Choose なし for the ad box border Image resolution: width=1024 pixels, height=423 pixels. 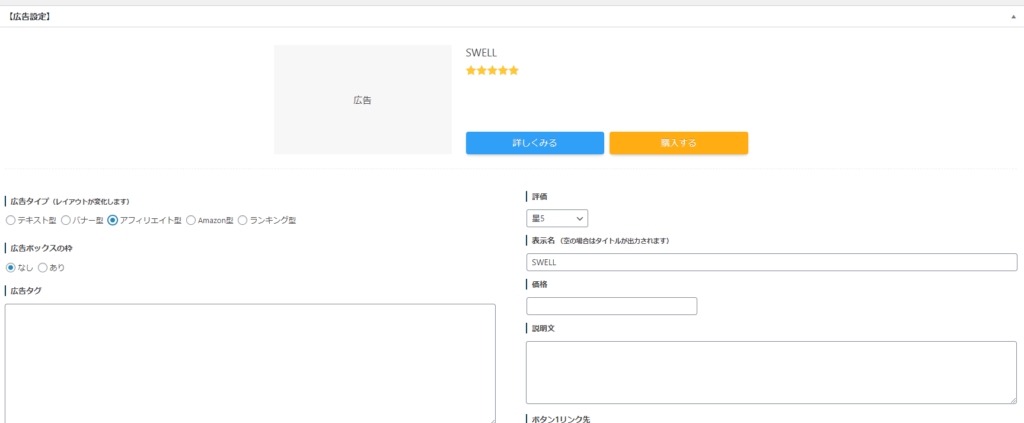click(x=10, y=268)
